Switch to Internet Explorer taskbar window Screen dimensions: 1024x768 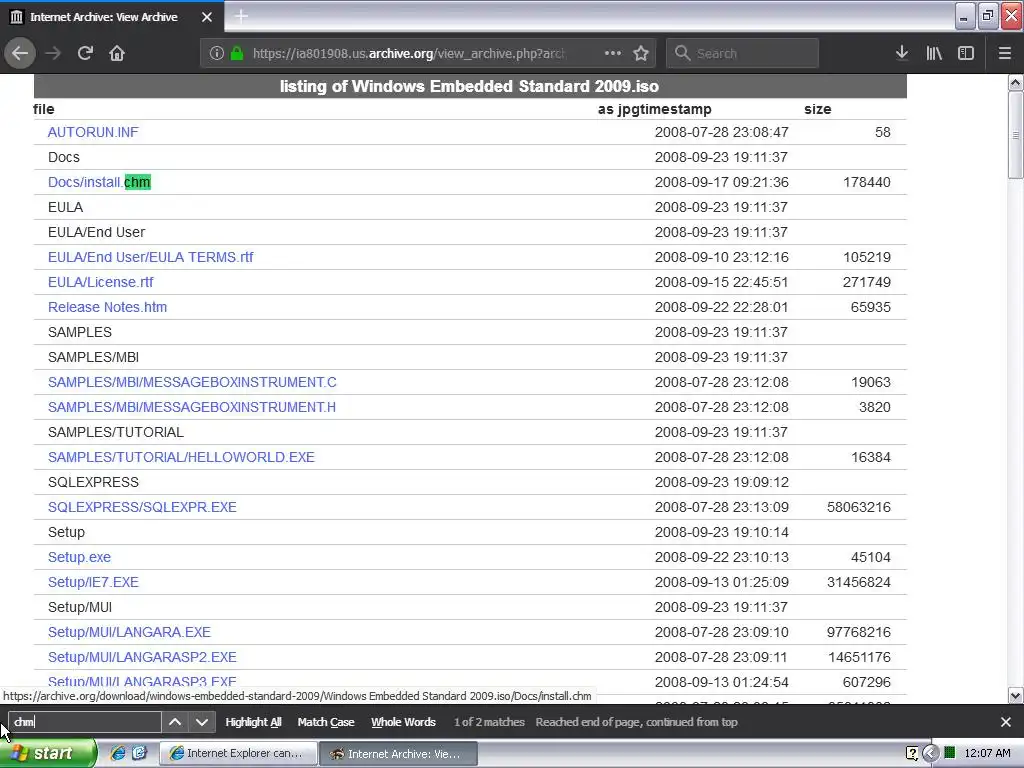[x=239, y=754]
